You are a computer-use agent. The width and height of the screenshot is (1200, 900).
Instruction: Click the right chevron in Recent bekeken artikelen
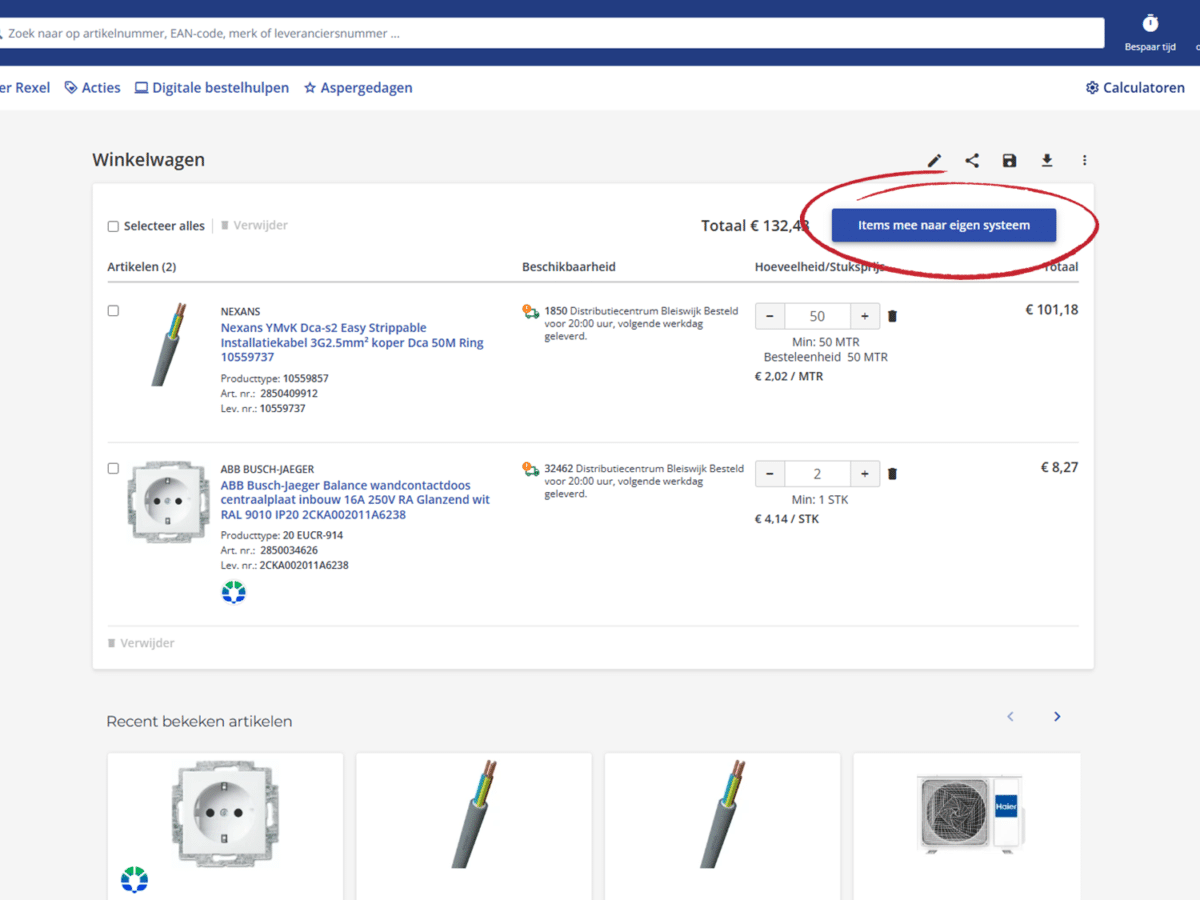[1057, 716]
